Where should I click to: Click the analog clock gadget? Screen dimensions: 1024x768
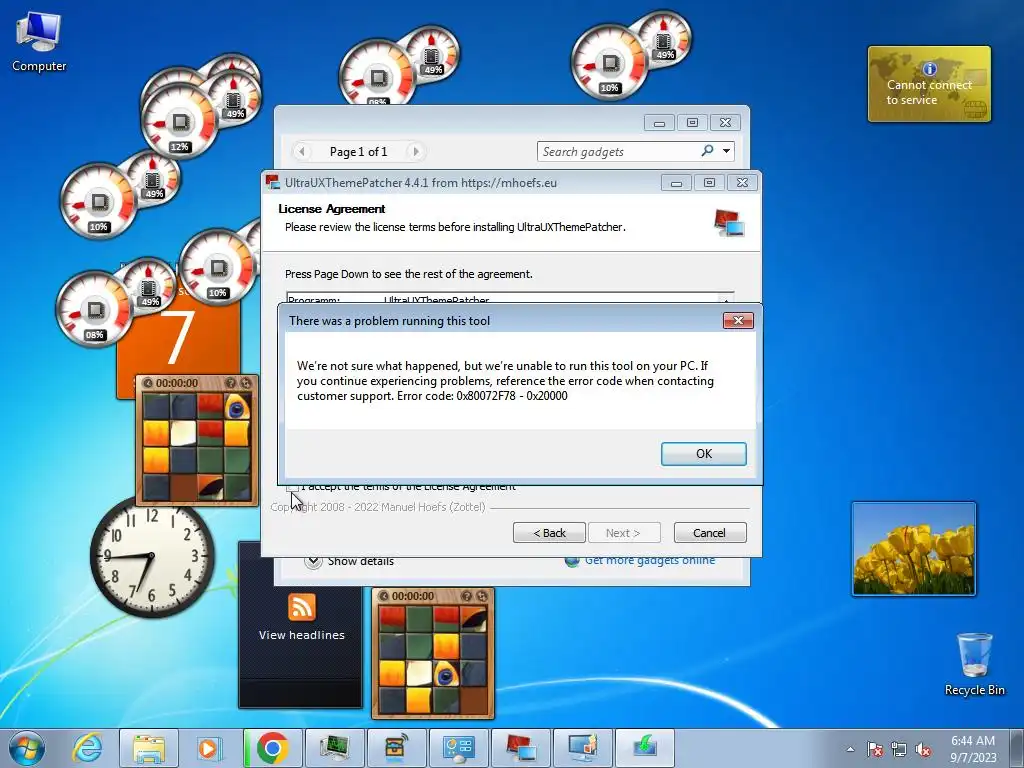[153, 557]
